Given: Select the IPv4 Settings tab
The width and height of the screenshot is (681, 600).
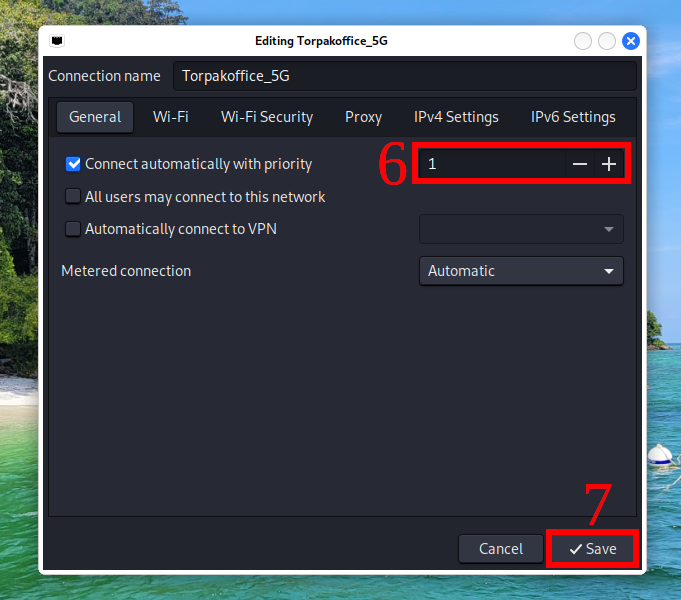Looking at the screenshot, I should pos(456,117).
